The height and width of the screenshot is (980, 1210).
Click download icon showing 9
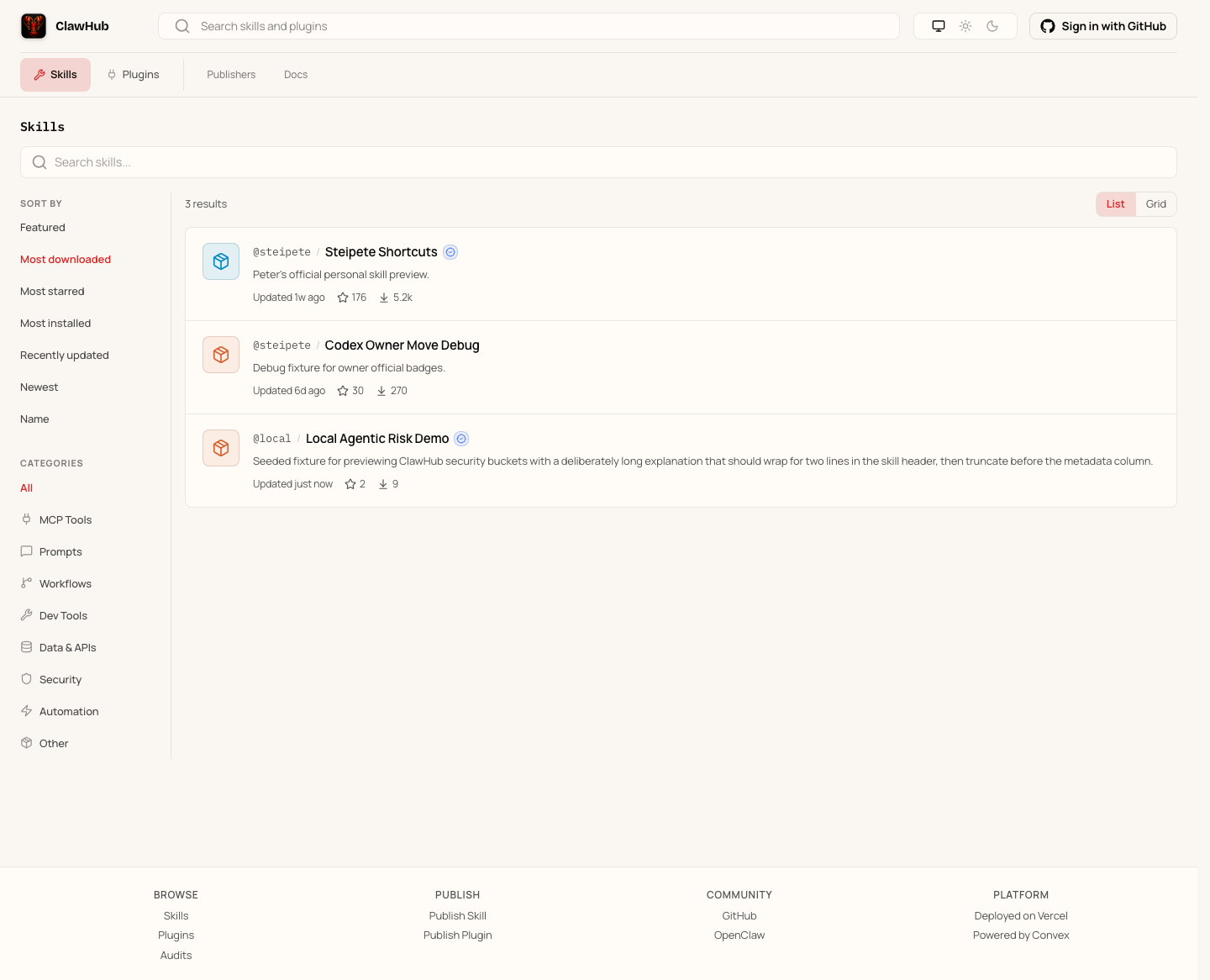(383, 484)
